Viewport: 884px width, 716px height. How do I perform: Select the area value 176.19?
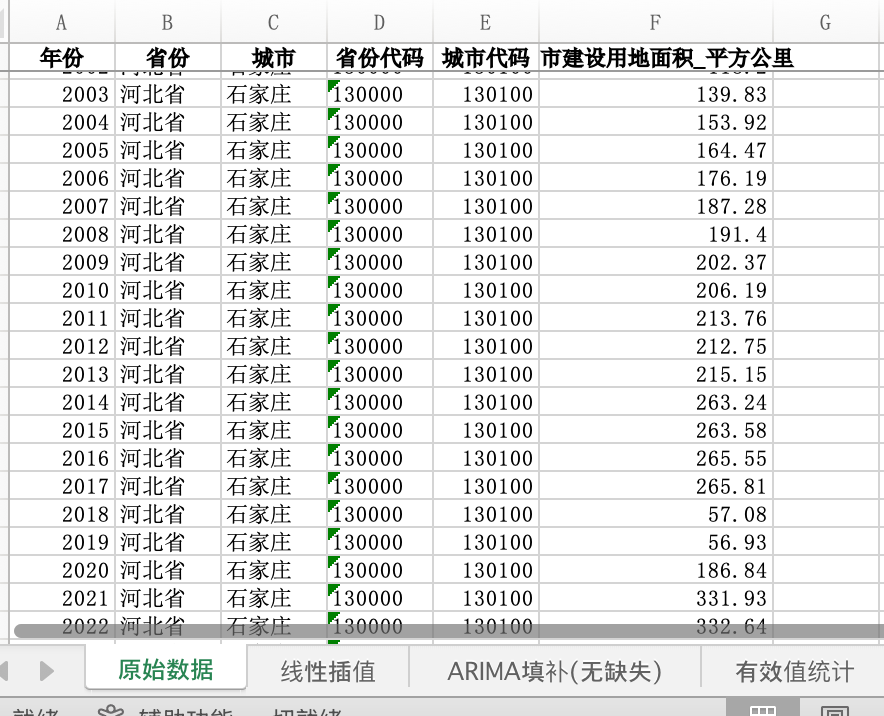(656, 178)
